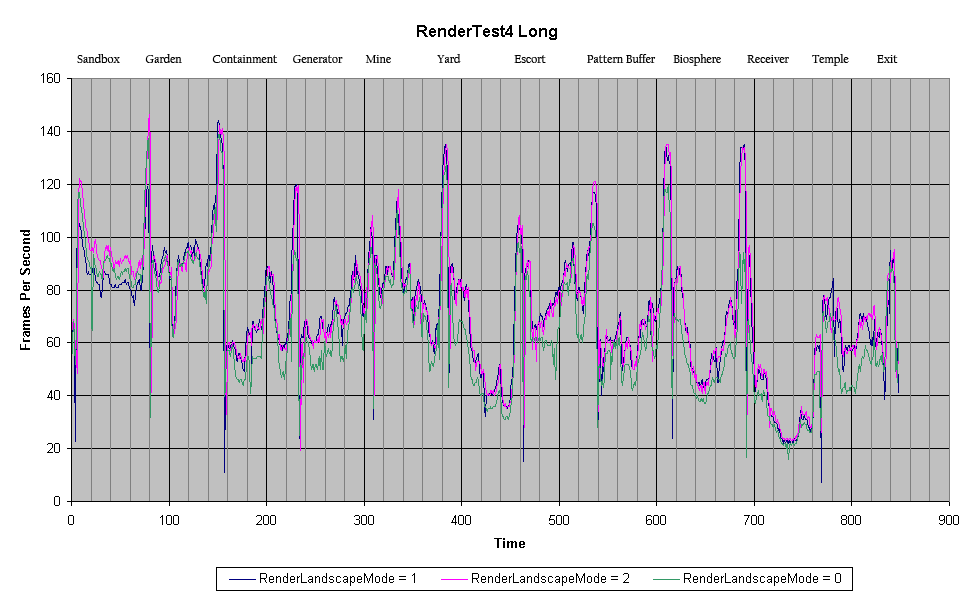Select the magenta legend line for mode 2

(x=454, y=580)
